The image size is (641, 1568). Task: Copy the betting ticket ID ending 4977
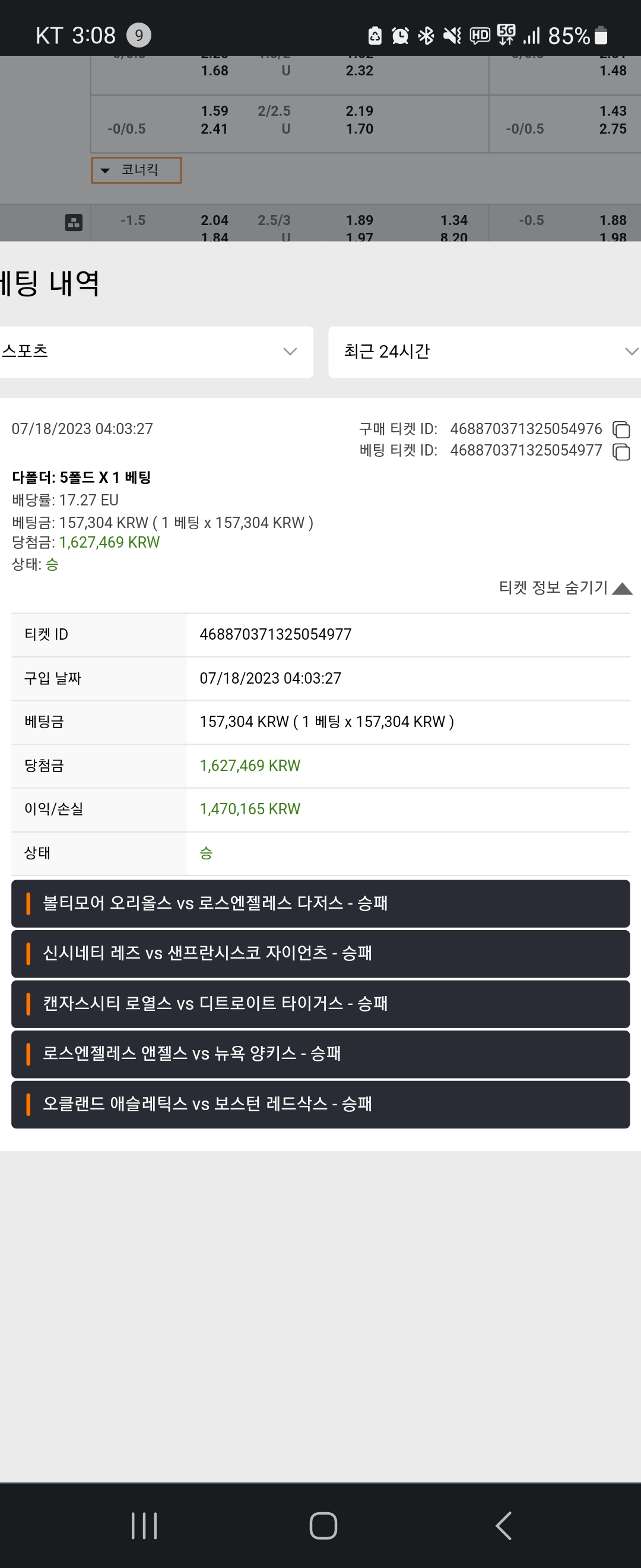621,451
